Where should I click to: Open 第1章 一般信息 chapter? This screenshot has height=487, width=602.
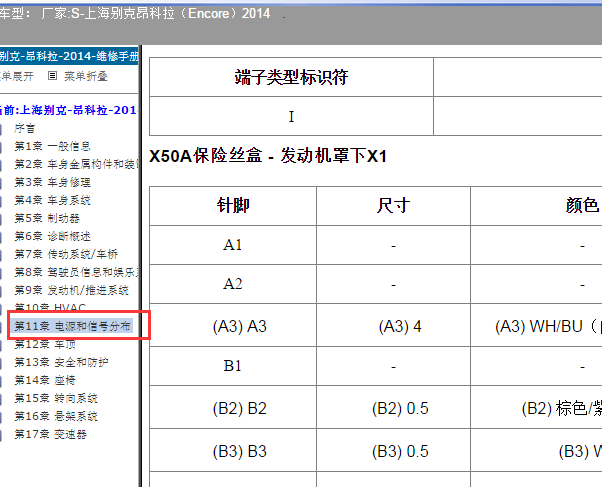tap(52, 146)
